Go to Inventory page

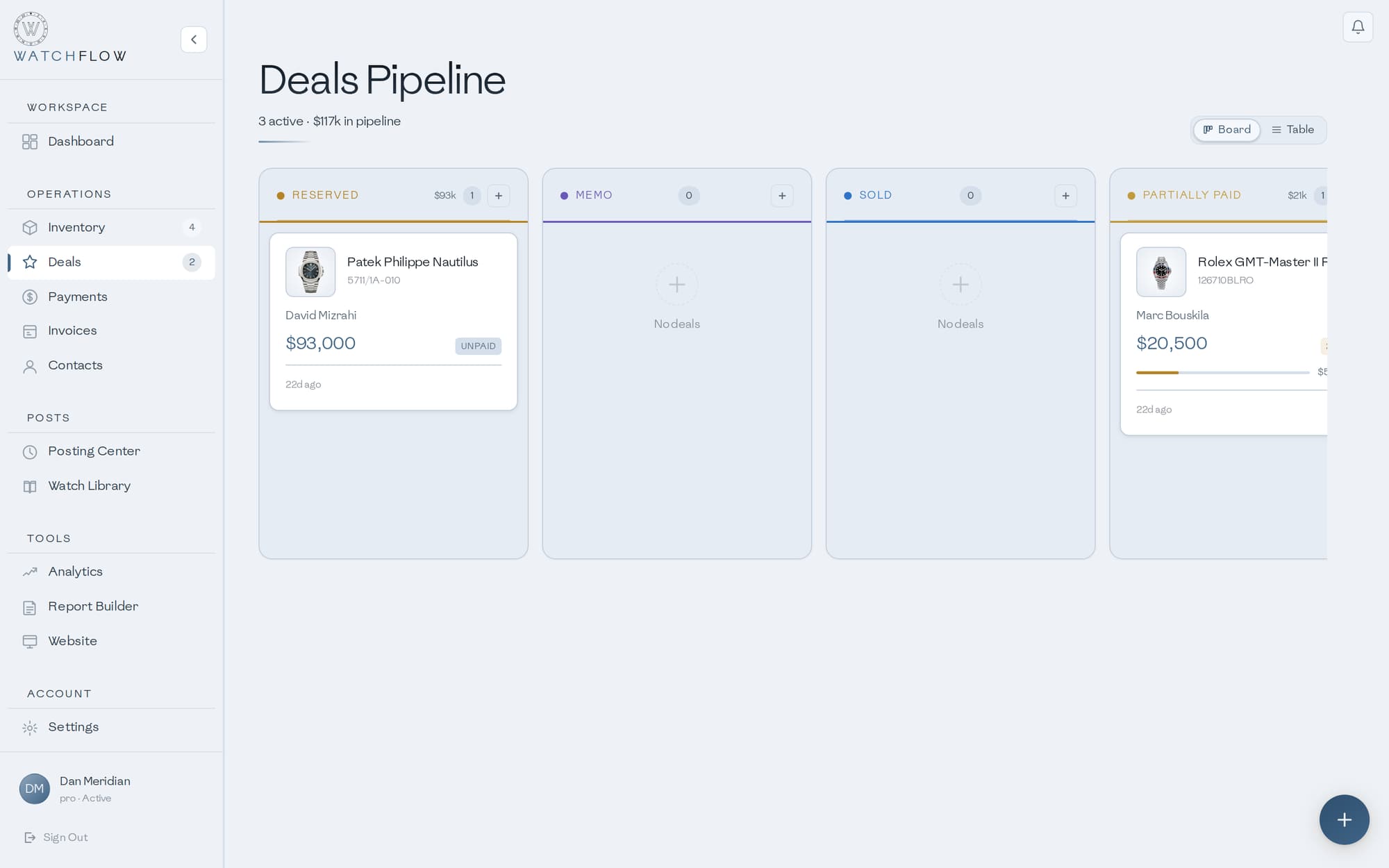pos(111,228)
